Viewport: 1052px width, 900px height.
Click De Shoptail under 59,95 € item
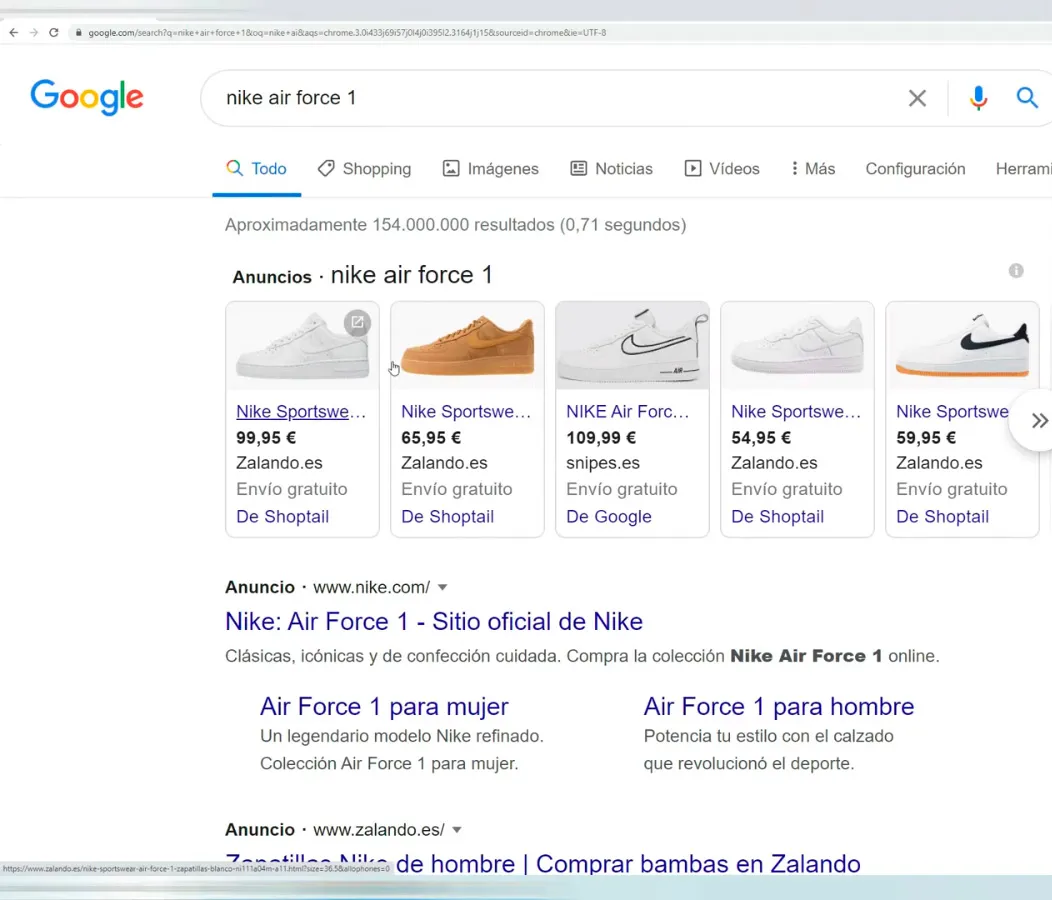pyautogui.click(x=943, y=517)
